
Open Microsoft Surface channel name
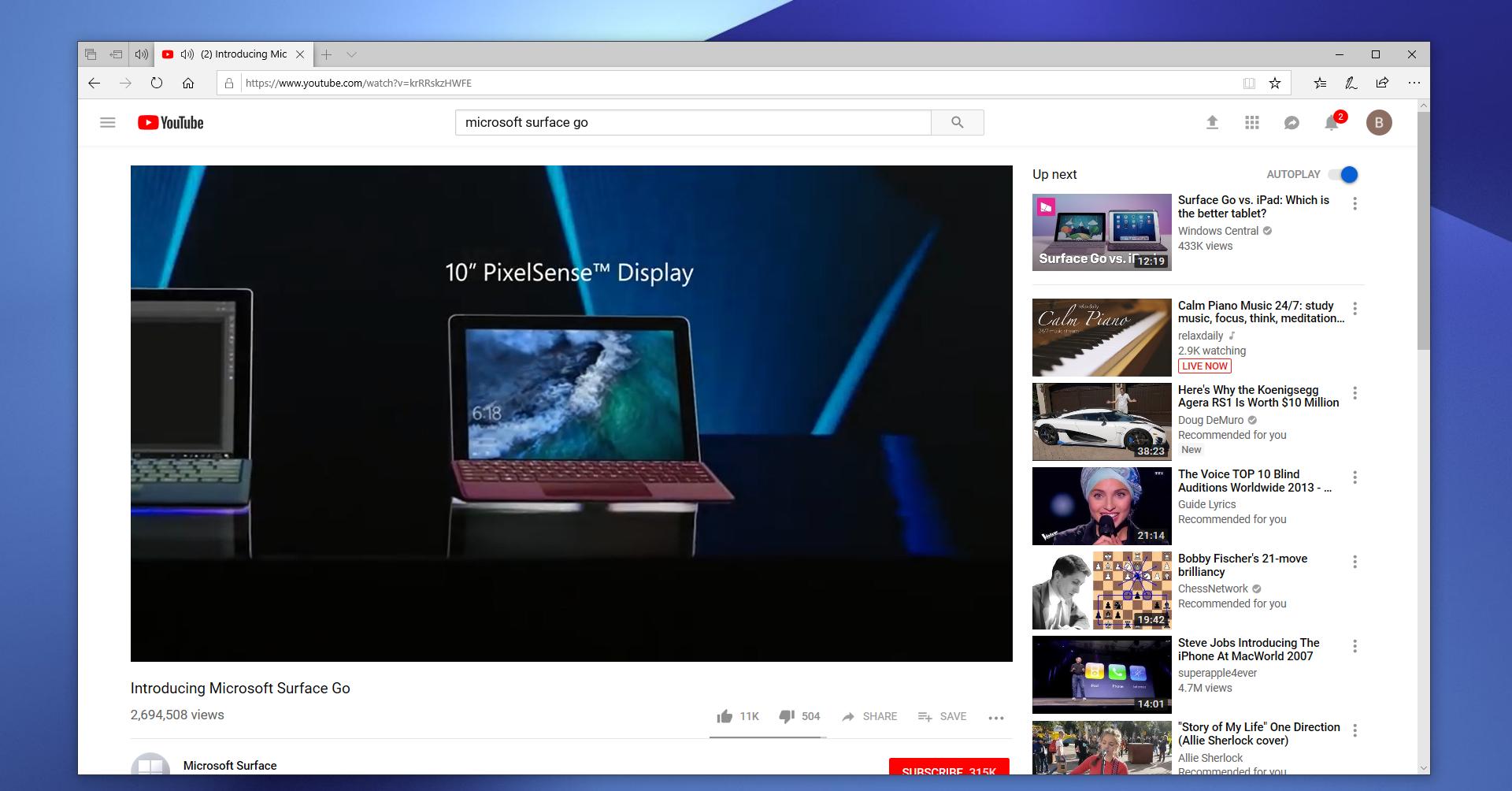coord(230,765)
